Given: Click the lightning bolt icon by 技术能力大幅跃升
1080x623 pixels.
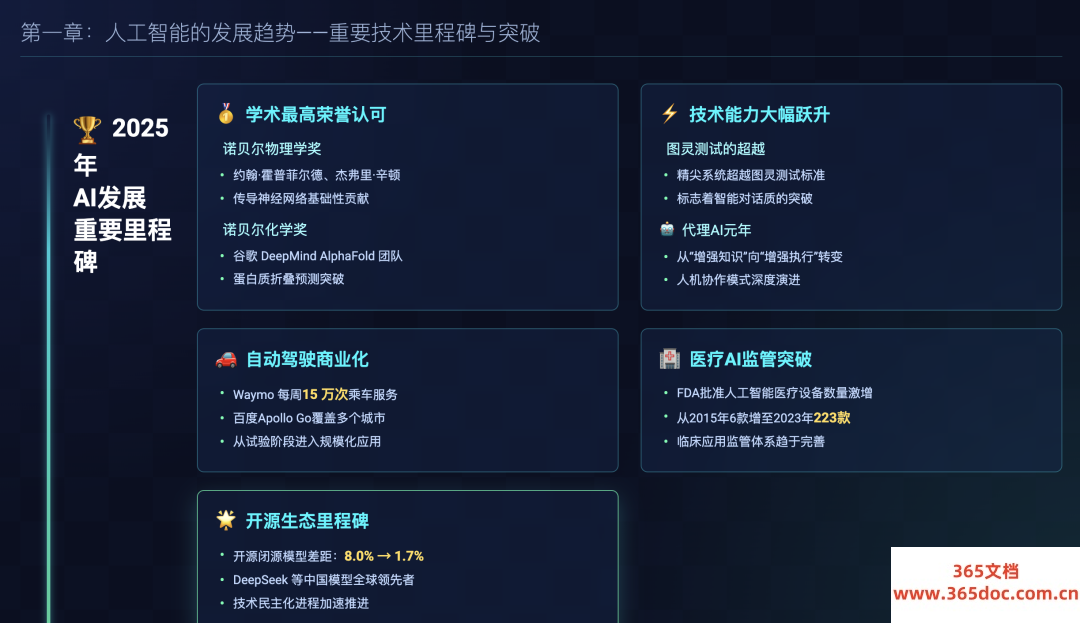Looking at the screenshot, I should click(x=669, y=114).
